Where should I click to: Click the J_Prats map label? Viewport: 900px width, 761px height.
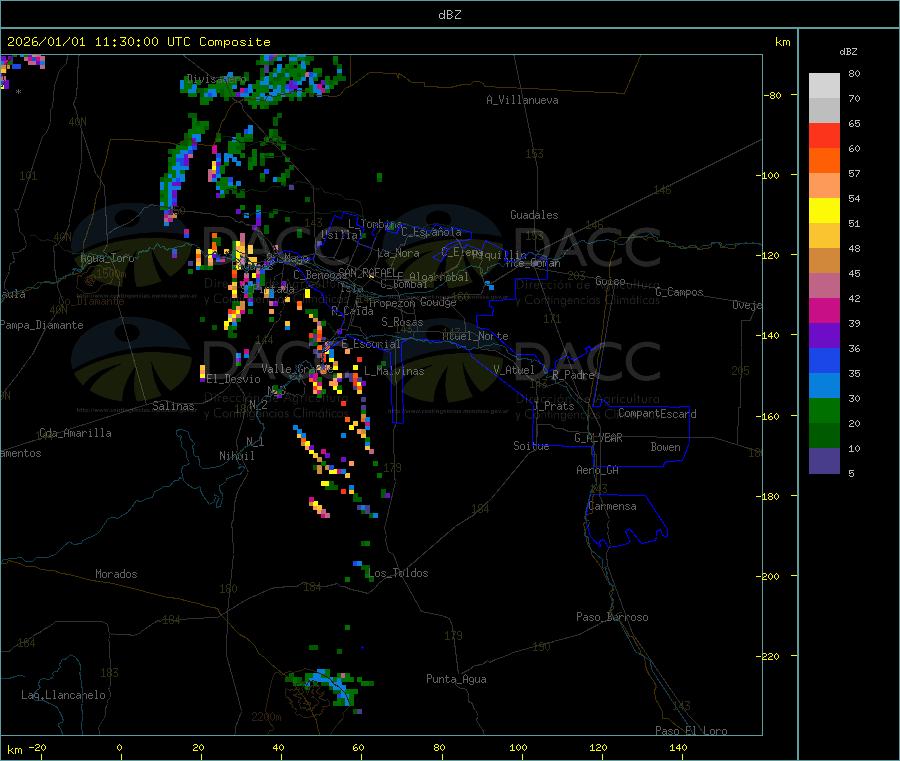tap(553, 405)
